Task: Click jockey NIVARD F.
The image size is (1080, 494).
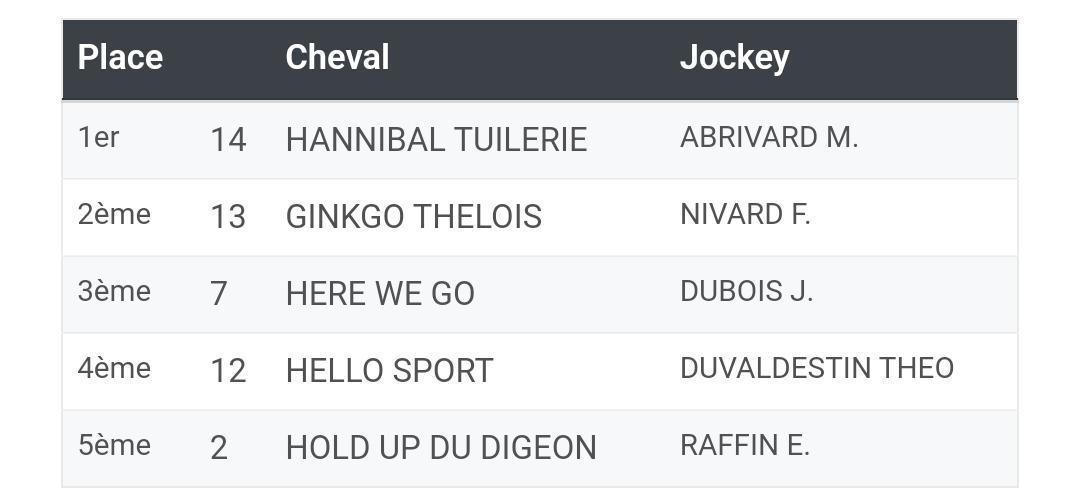Action: tap(745, 215)
